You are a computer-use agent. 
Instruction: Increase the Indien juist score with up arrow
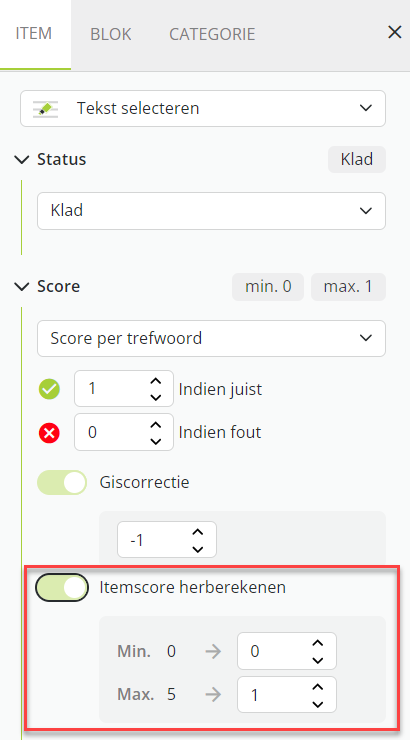(155, 381)
